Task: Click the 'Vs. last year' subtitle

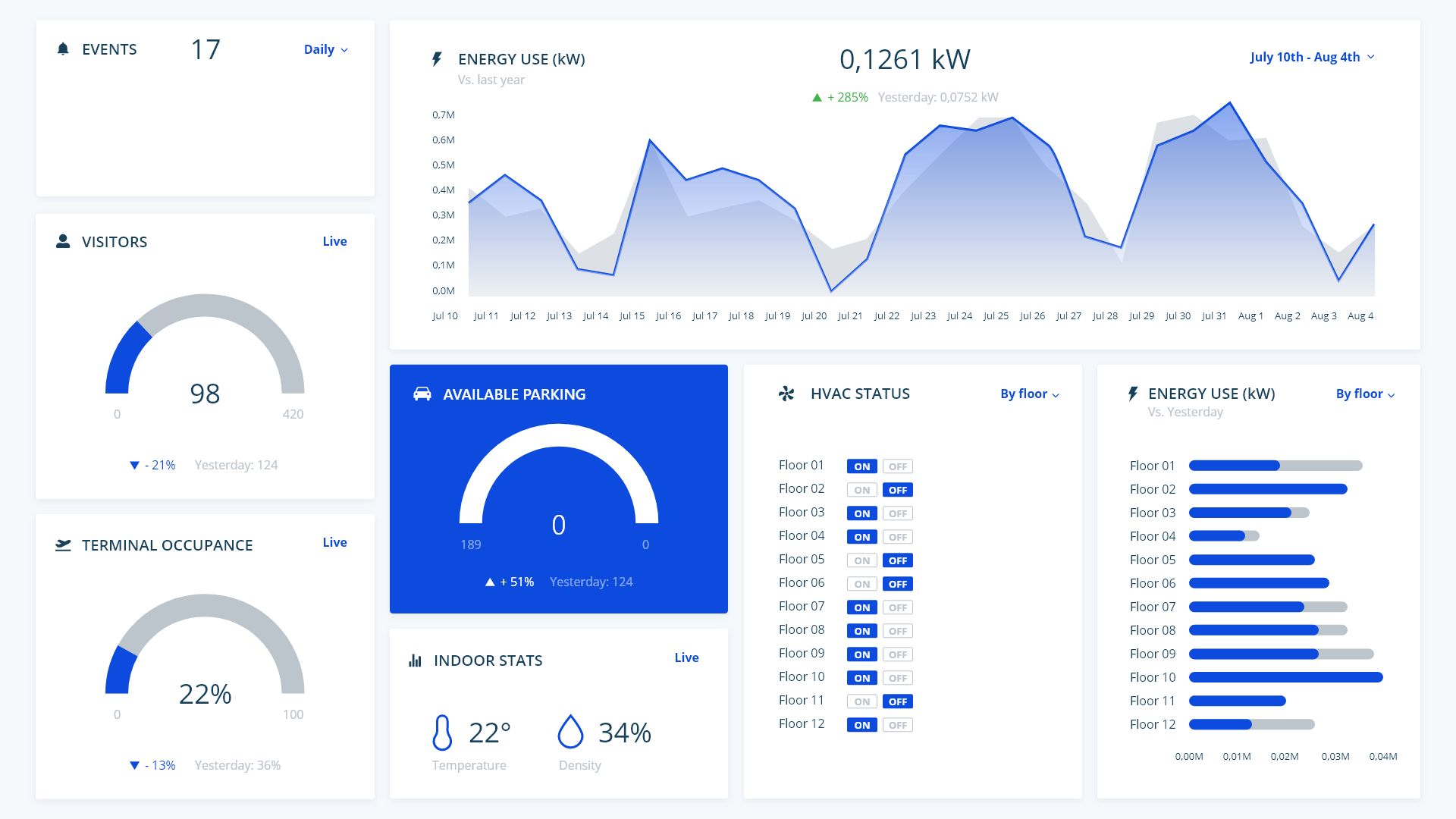Action: tap(491, 80)
